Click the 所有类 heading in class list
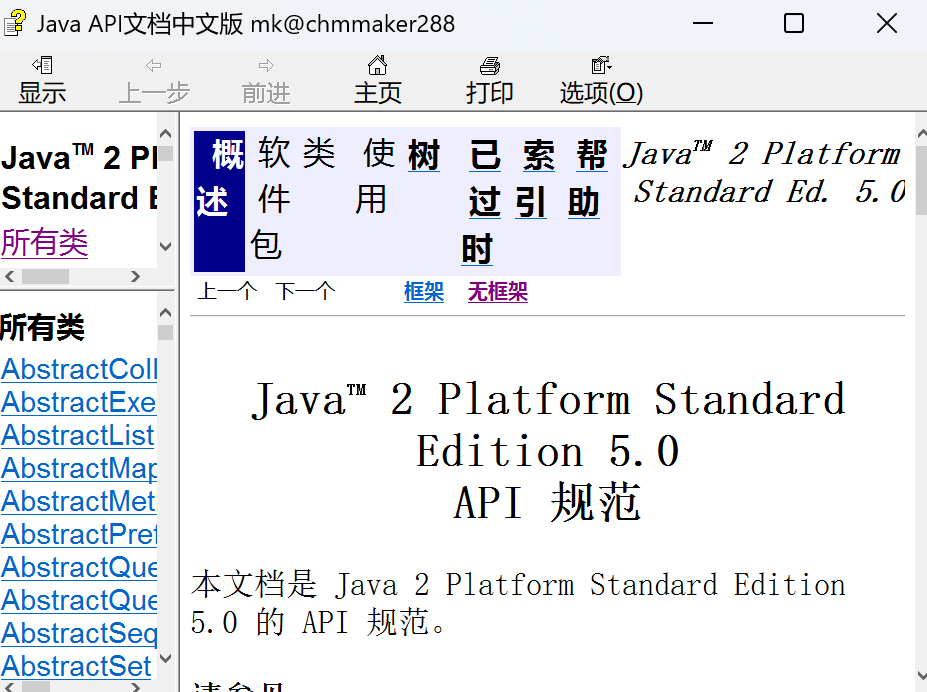The image size is (927, 692). [43, 328]
